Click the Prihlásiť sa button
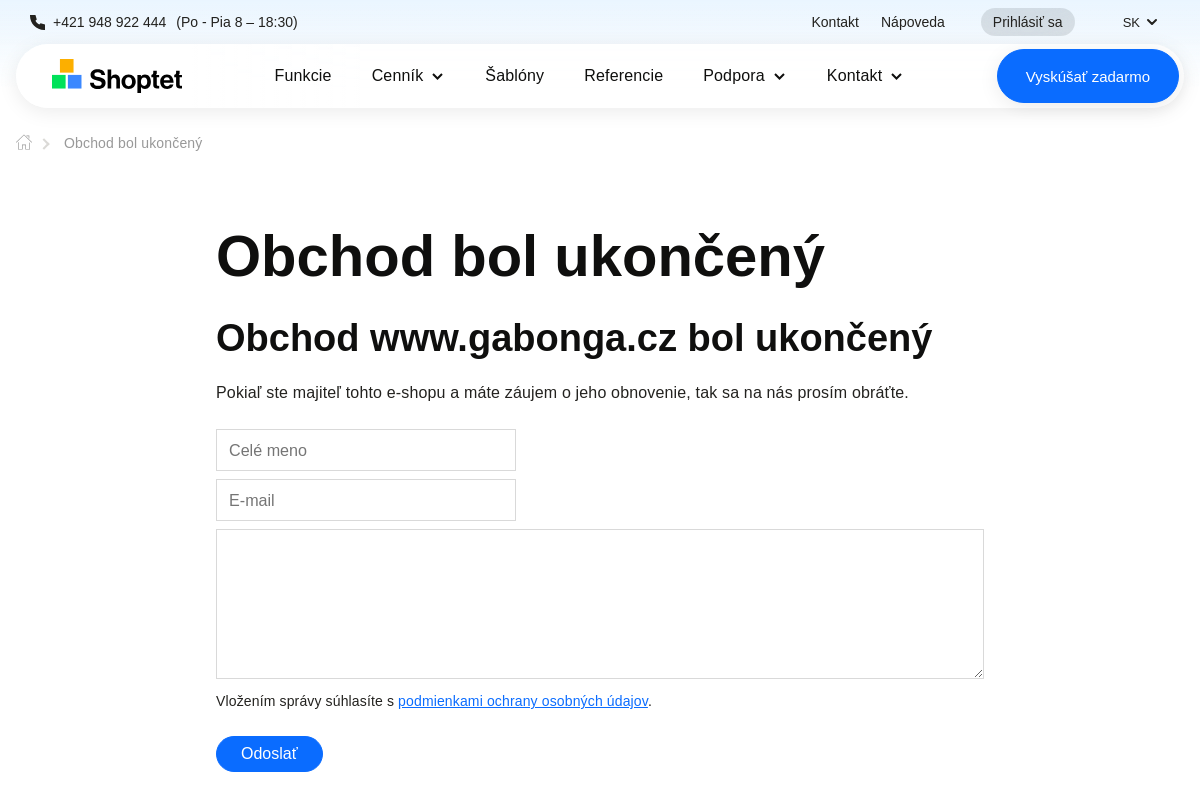 pos(1027,21)
